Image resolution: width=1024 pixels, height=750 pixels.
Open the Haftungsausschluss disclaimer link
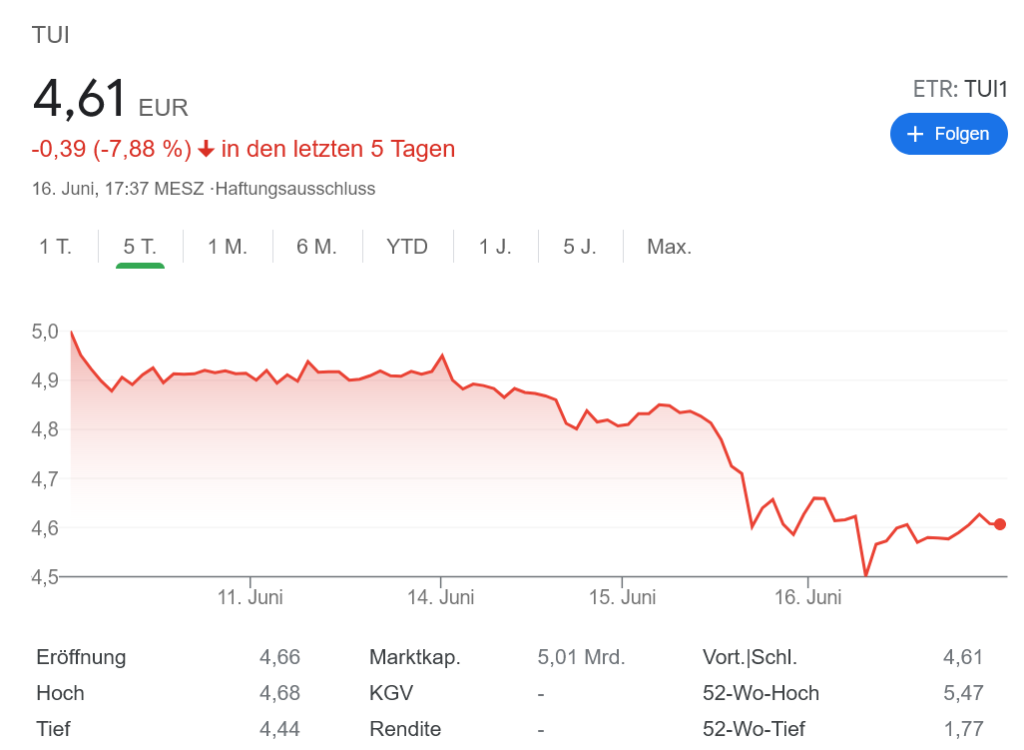coord(296,188)
